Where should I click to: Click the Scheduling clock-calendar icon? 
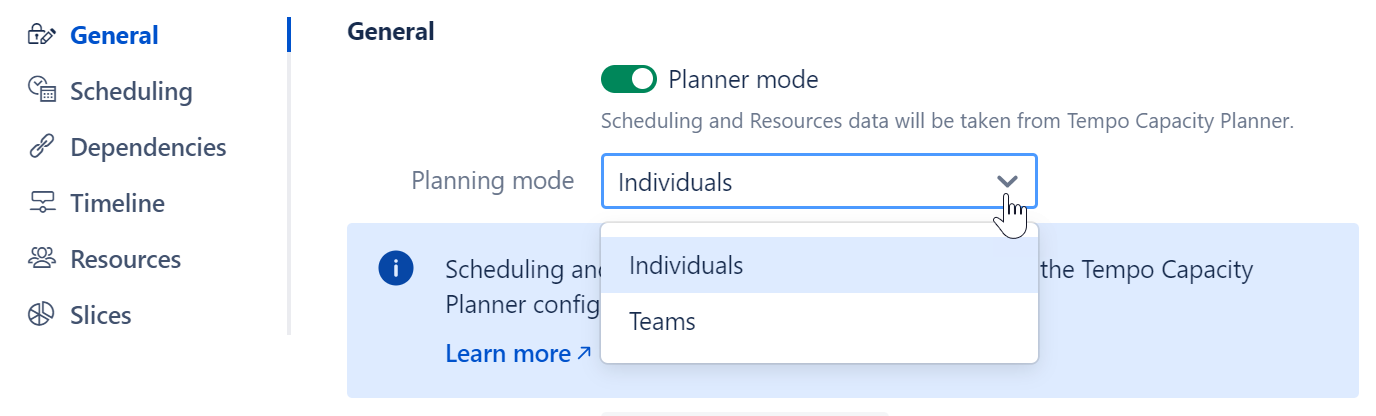point(41,91)
